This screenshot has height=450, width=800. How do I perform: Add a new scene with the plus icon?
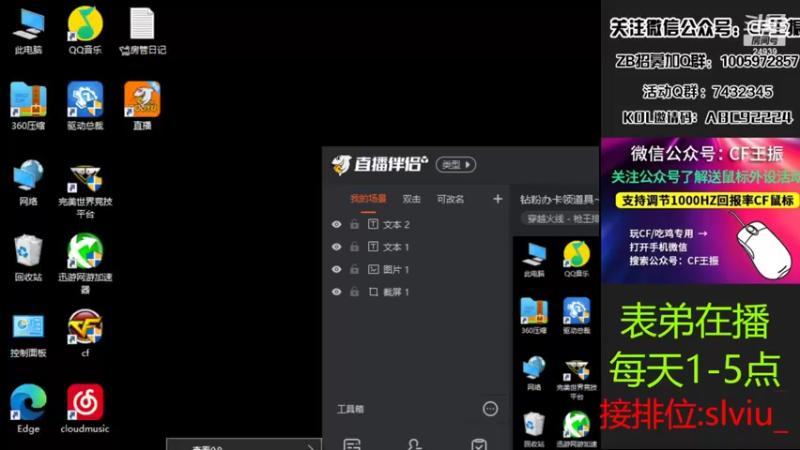497,199
